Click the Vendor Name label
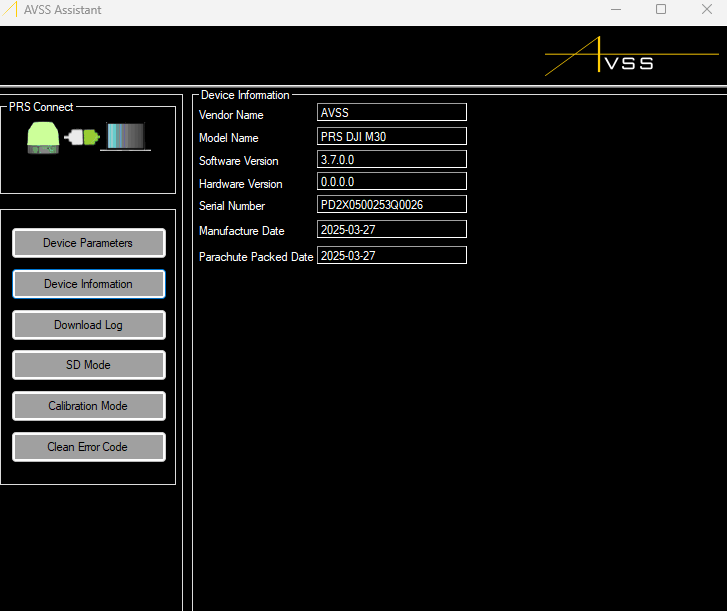The image size is (727, 611). 231,115
